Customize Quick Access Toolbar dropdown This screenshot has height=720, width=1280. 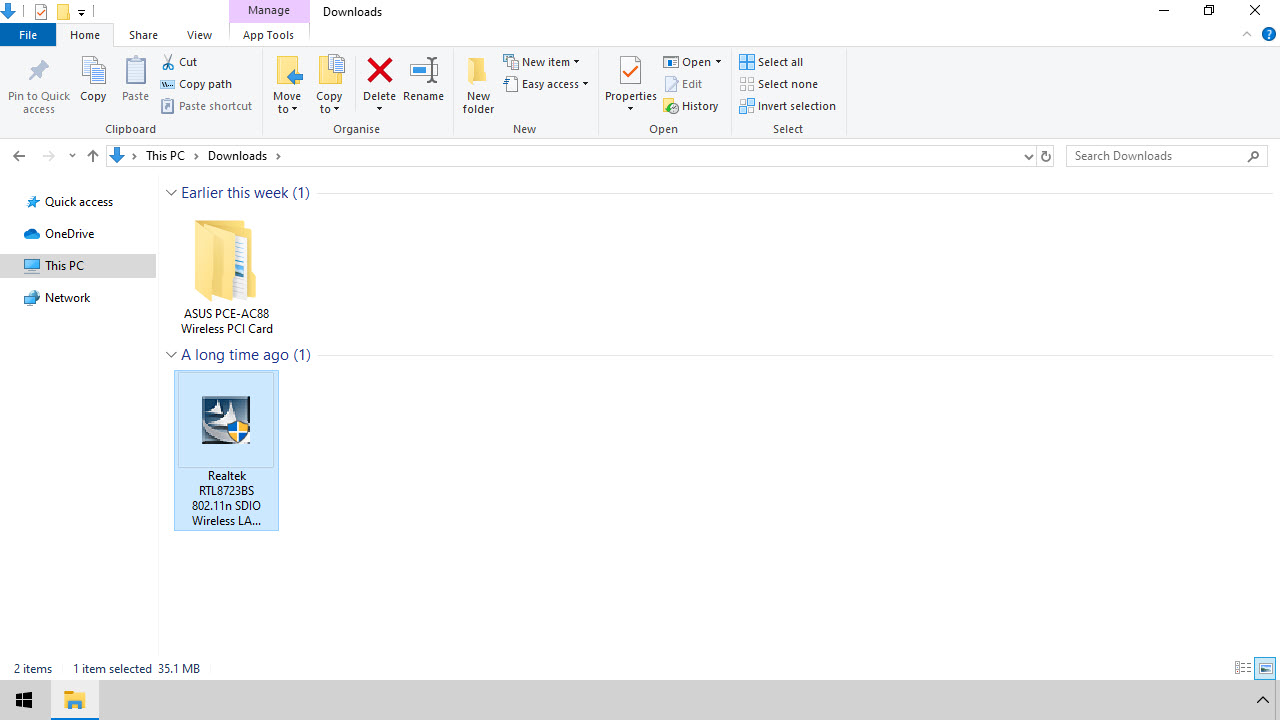point(81,12)
